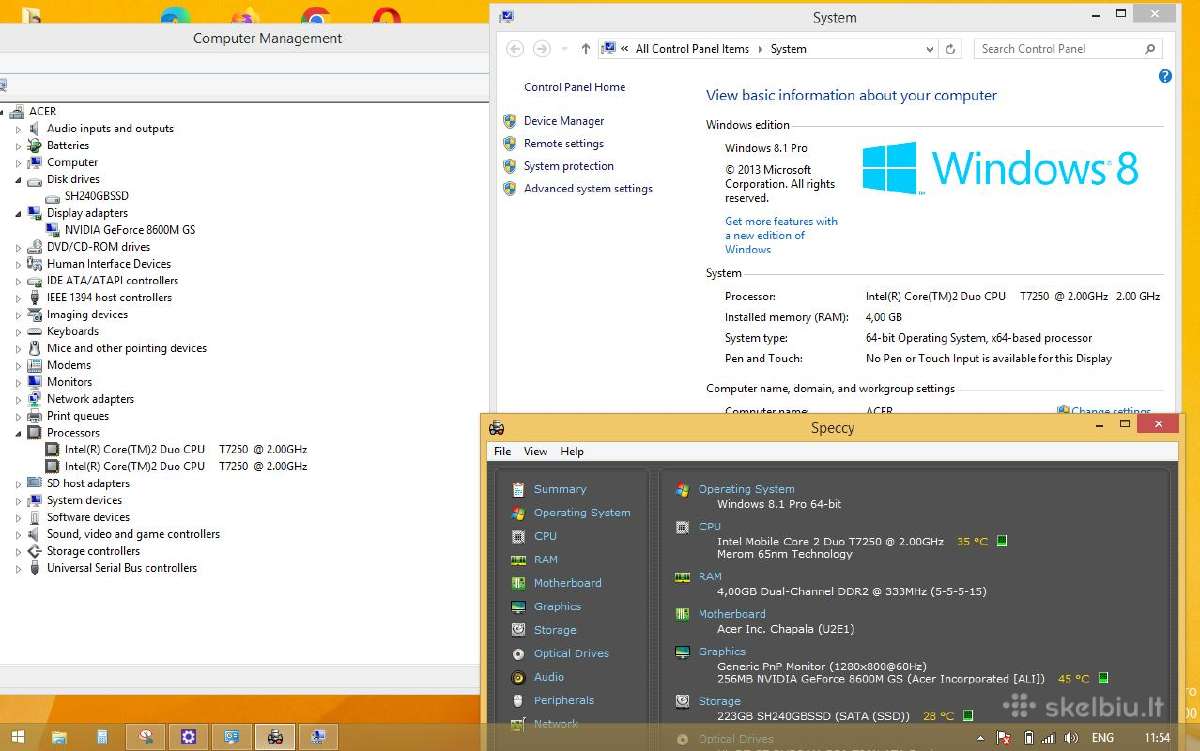Open System protection link
The height and width of the screenshot is (751, 1200).
(569, 166)
